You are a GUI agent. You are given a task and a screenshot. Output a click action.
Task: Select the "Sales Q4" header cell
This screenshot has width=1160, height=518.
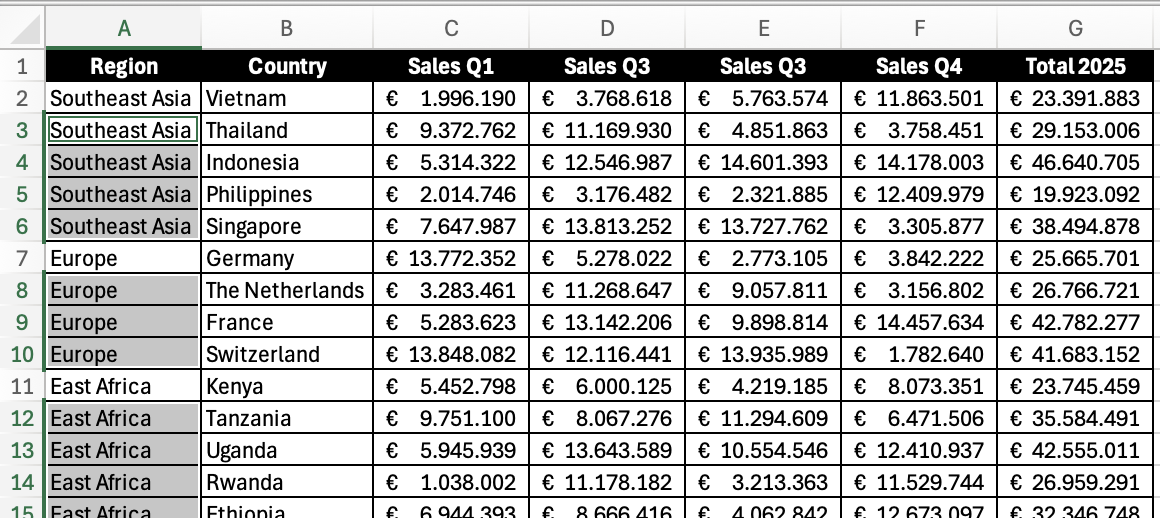[919, 66]
